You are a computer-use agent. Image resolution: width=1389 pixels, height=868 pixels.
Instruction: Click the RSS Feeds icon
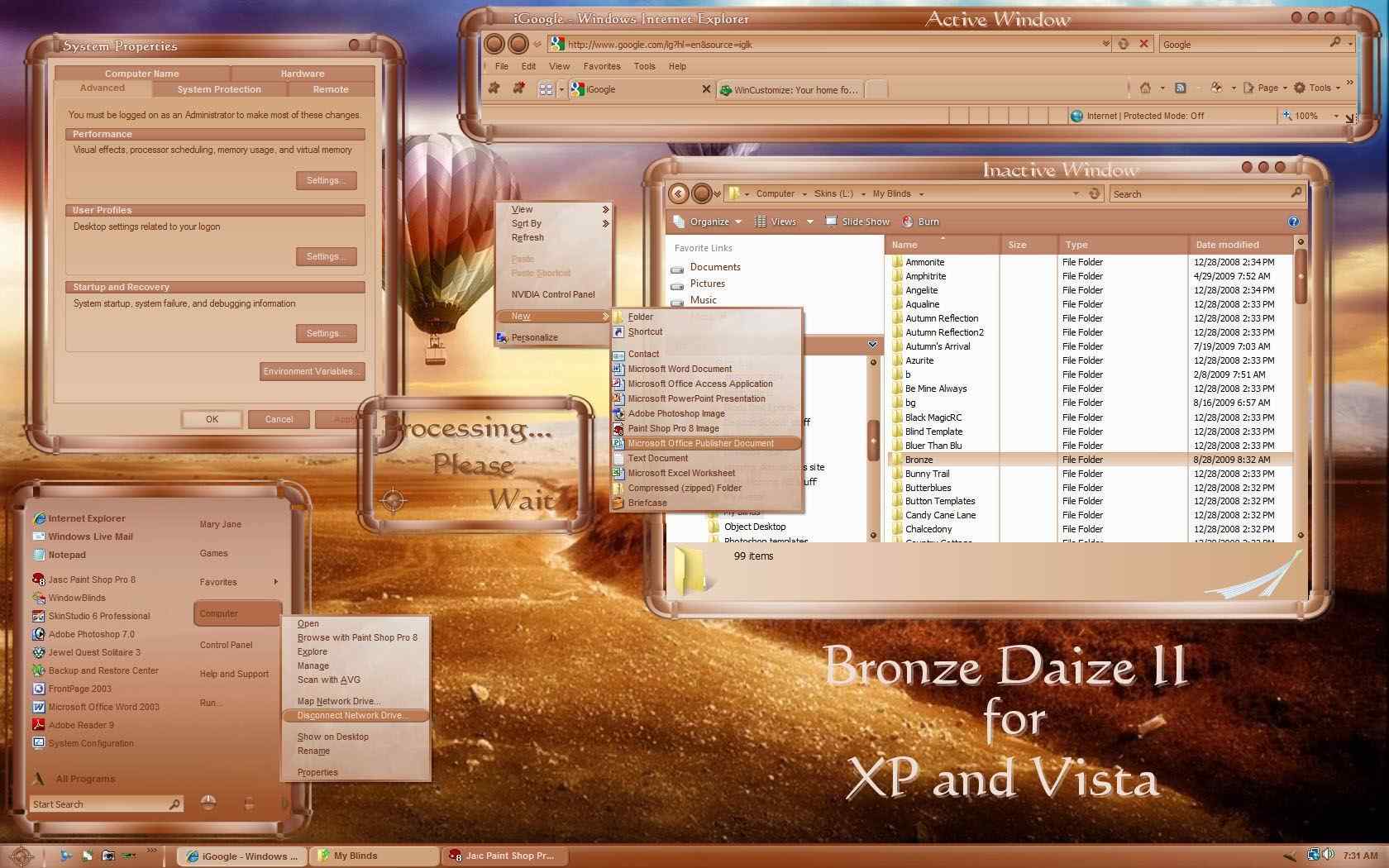pyautogui.click(x=1181, y=88)
